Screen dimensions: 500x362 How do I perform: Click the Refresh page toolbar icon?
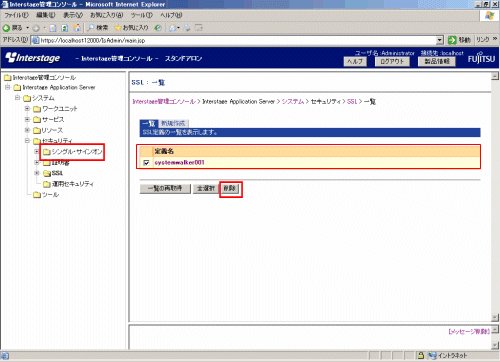[65, 28]
